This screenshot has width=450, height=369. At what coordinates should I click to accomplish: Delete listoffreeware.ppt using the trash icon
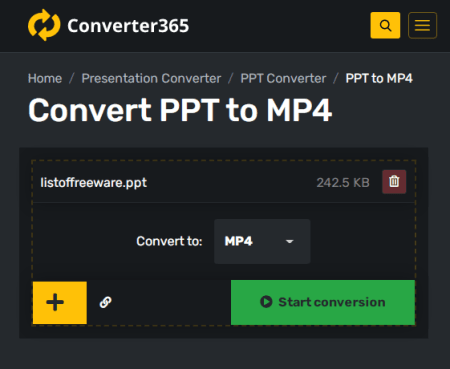pos(394,182)
